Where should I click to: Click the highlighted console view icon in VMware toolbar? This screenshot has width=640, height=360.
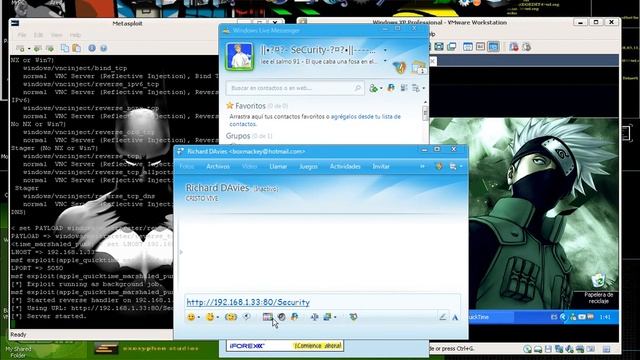click(493, 47)
